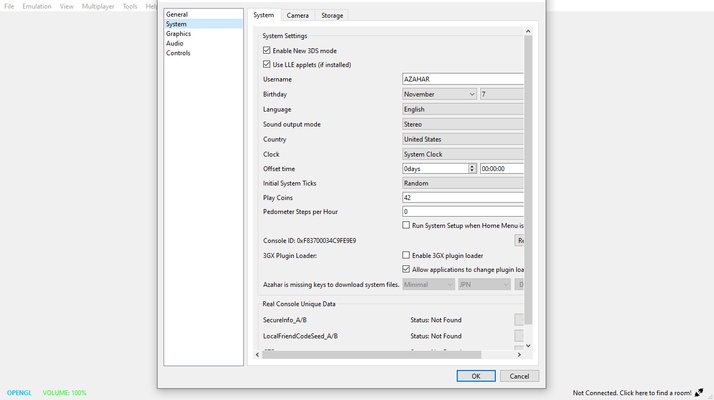Viewport: 714px width, 400px height.
Task: Click the Pedometer Steps per Hour field
Action: click(463, 211)
